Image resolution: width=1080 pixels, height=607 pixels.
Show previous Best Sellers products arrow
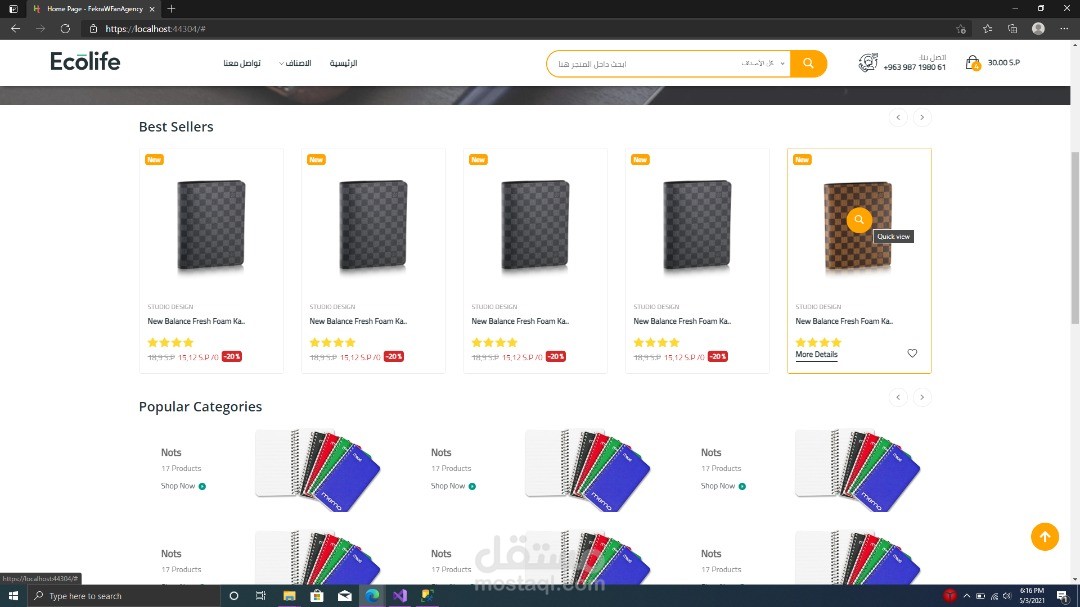tap(898, 117)
